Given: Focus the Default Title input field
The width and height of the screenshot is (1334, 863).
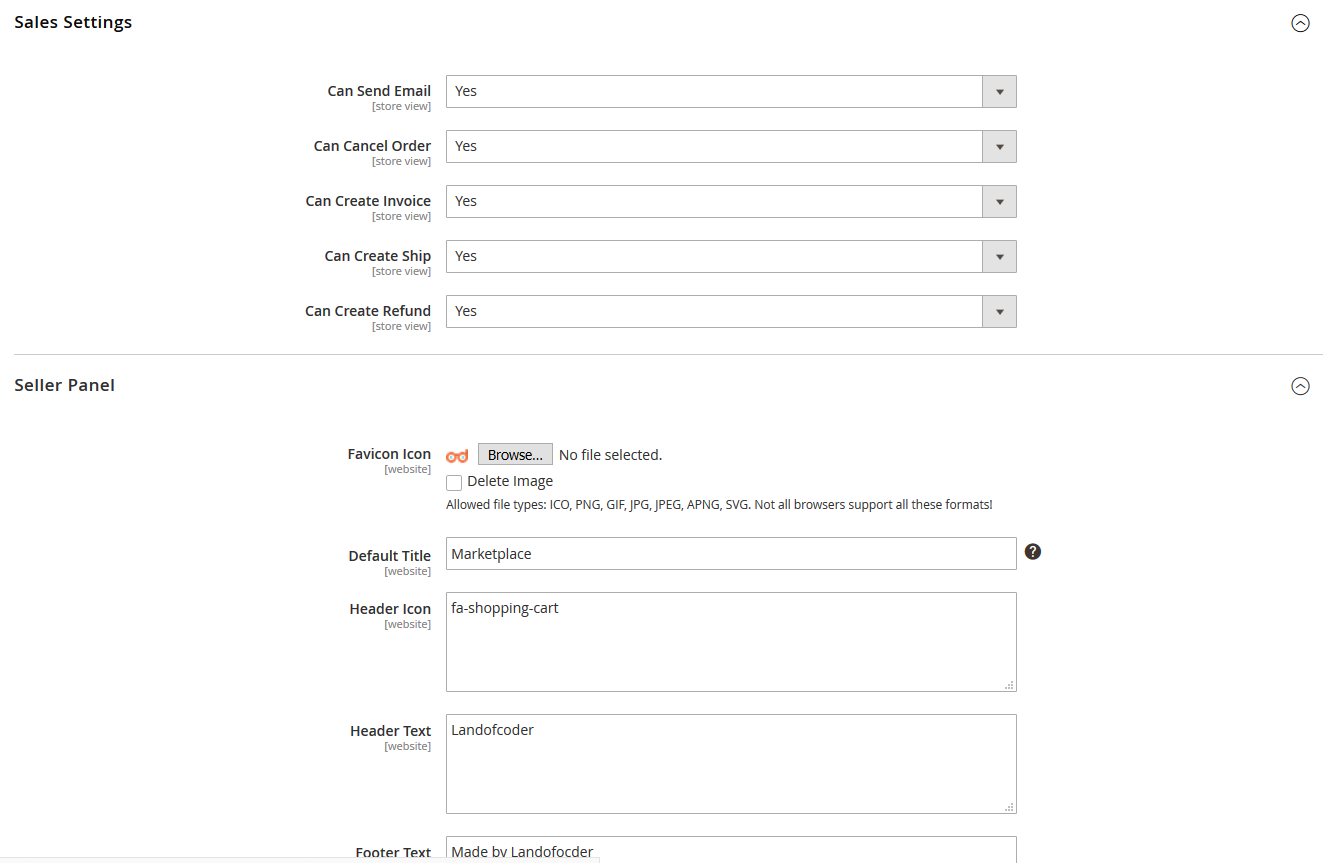Looking at the screenshot, I should (730, 554).
